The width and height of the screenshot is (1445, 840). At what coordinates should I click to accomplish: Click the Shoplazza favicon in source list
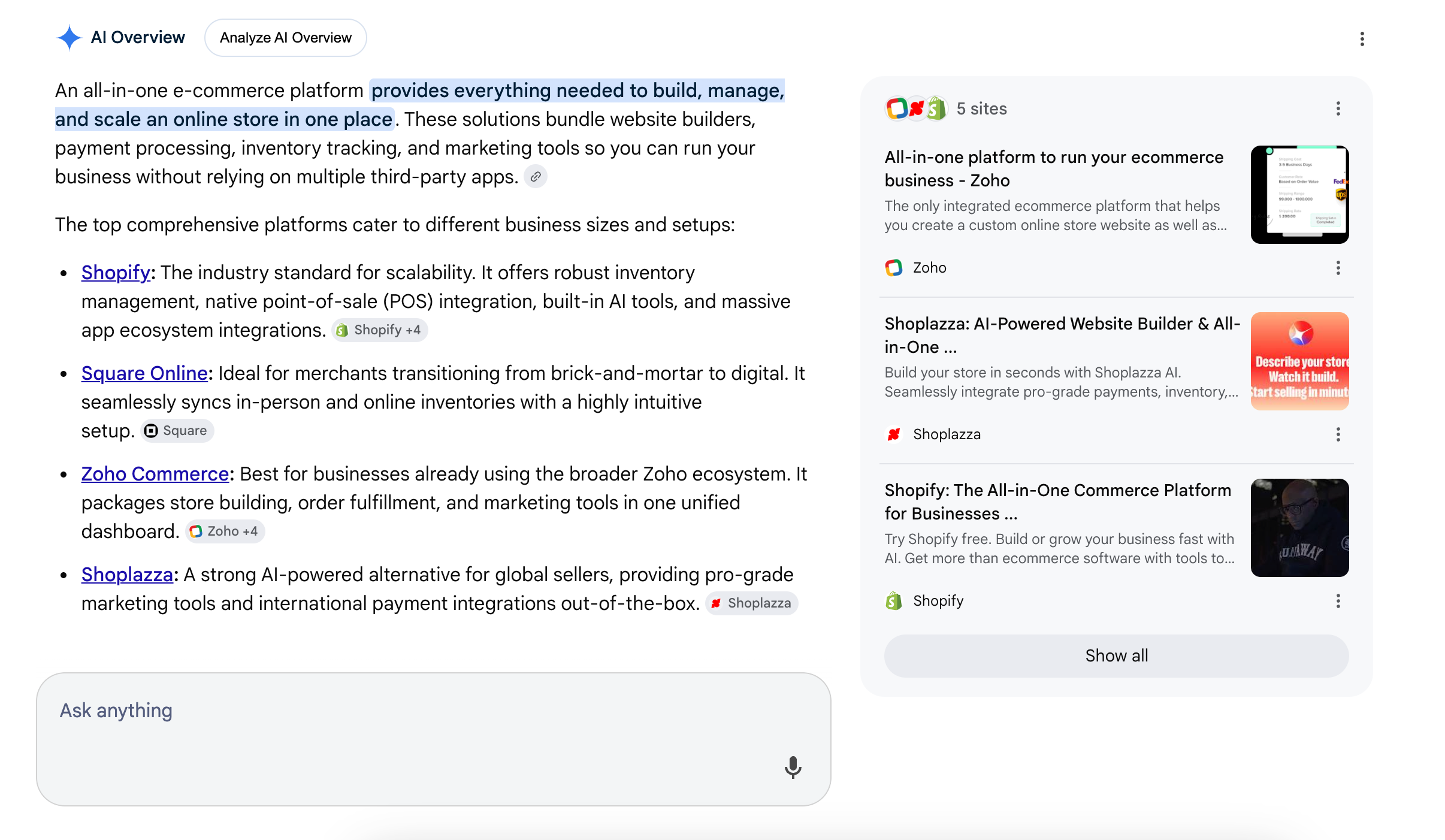tap(894, 434)
